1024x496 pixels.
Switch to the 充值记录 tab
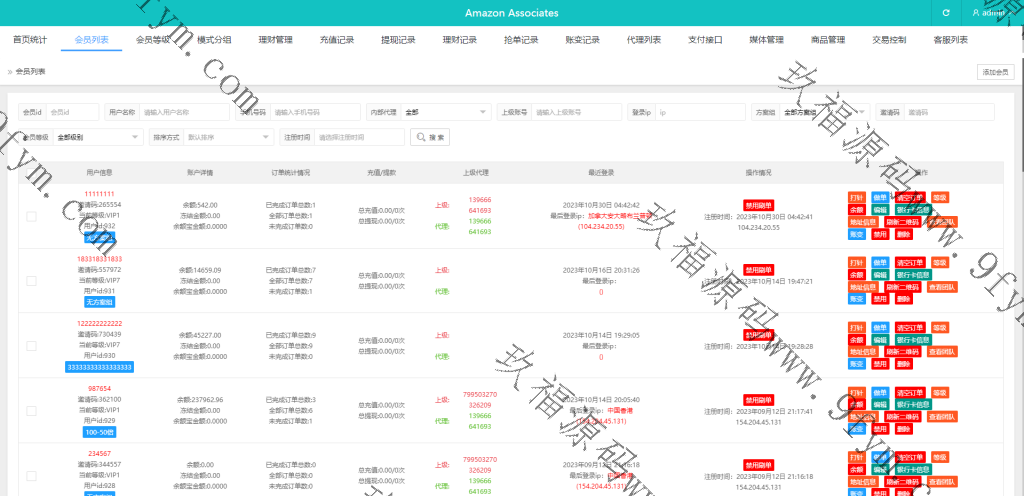[x=337, y=40]
